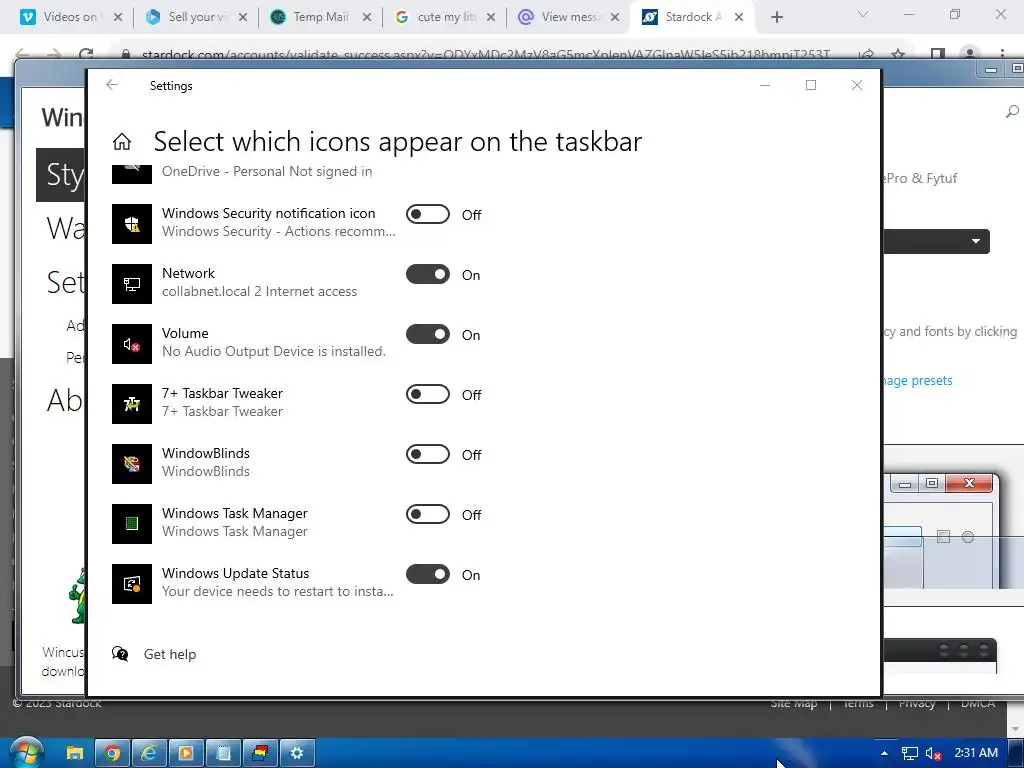Image resolution: width=1024 pixels, height=768 pixels.
Task: Launch Internet Explorer from the taskbar
Action: (x=149, y=753)
